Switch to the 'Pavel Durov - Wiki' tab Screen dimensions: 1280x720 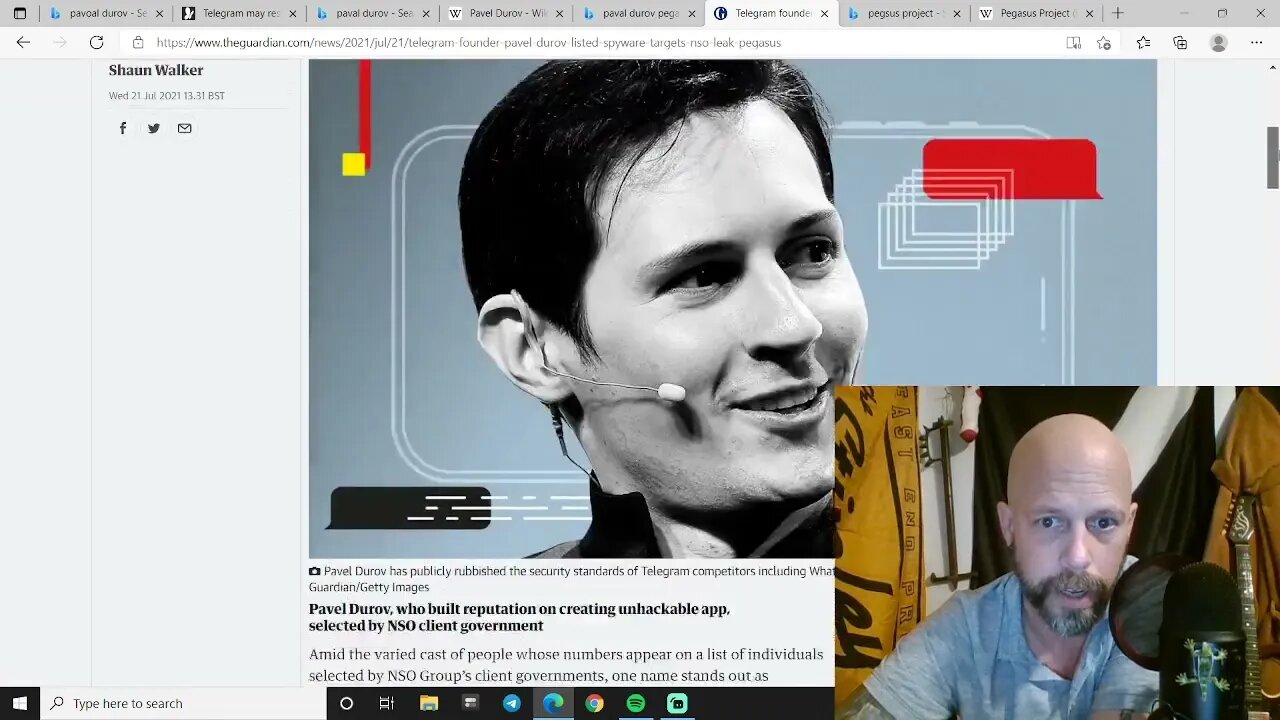507,13
